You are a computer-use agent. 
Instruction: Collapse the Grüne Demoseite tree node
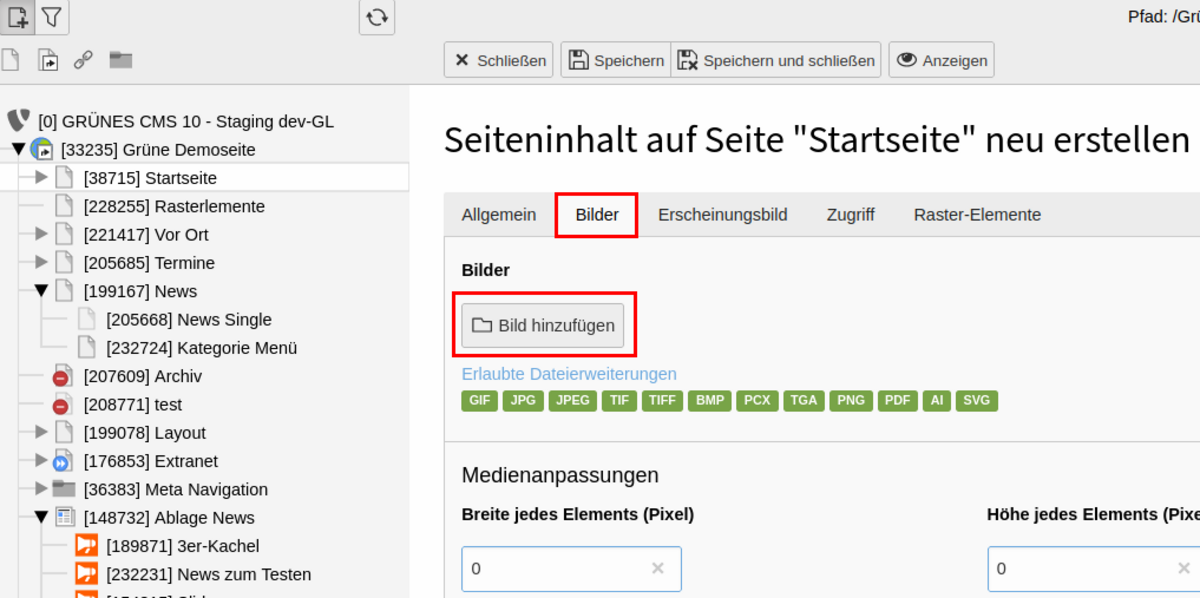[x=18, y=149]
